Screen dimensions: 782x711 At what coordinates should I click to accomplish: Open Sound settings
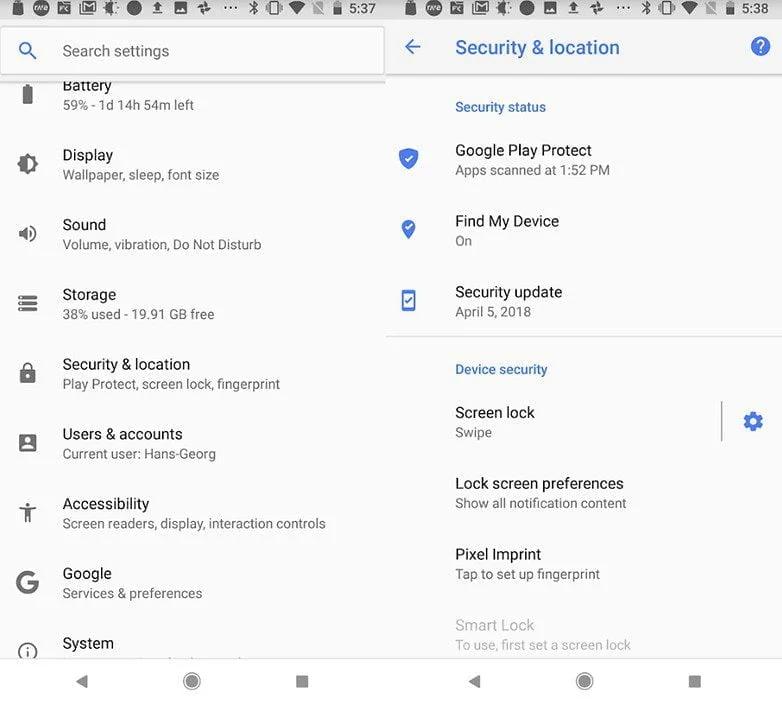coord(193,234)
